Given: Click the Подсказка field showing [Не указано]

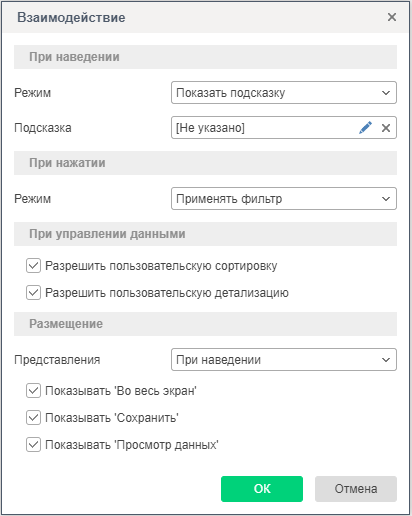Looking at the screenshot, I should [x=284, y=128].
